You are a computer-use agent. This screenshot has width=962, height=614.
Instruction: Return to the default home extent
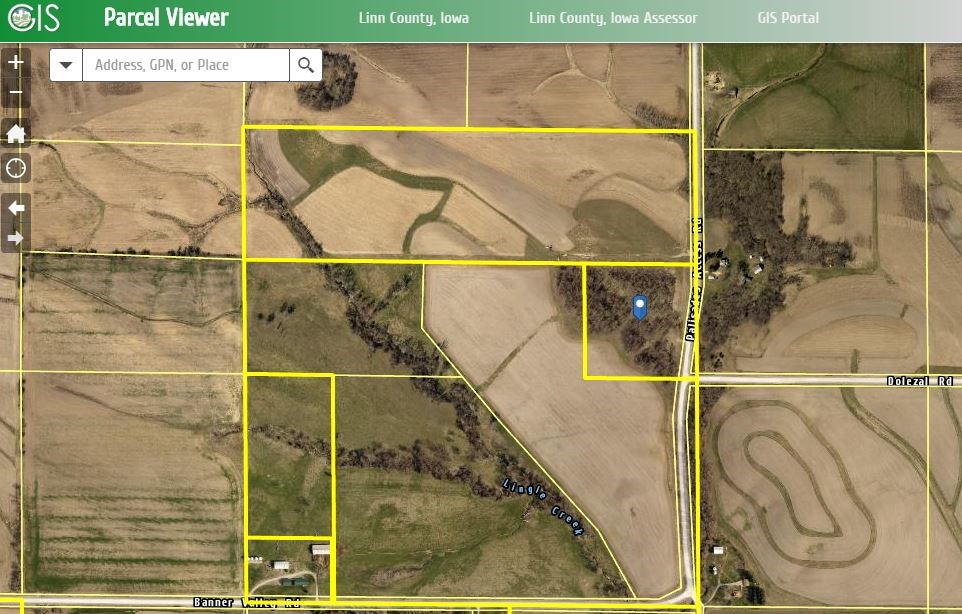(15, 133)
